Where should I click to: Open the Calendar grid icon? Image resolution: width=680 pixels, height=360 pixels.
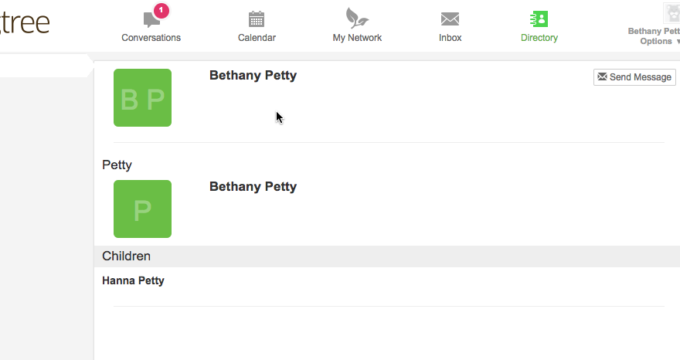point(256,20)
